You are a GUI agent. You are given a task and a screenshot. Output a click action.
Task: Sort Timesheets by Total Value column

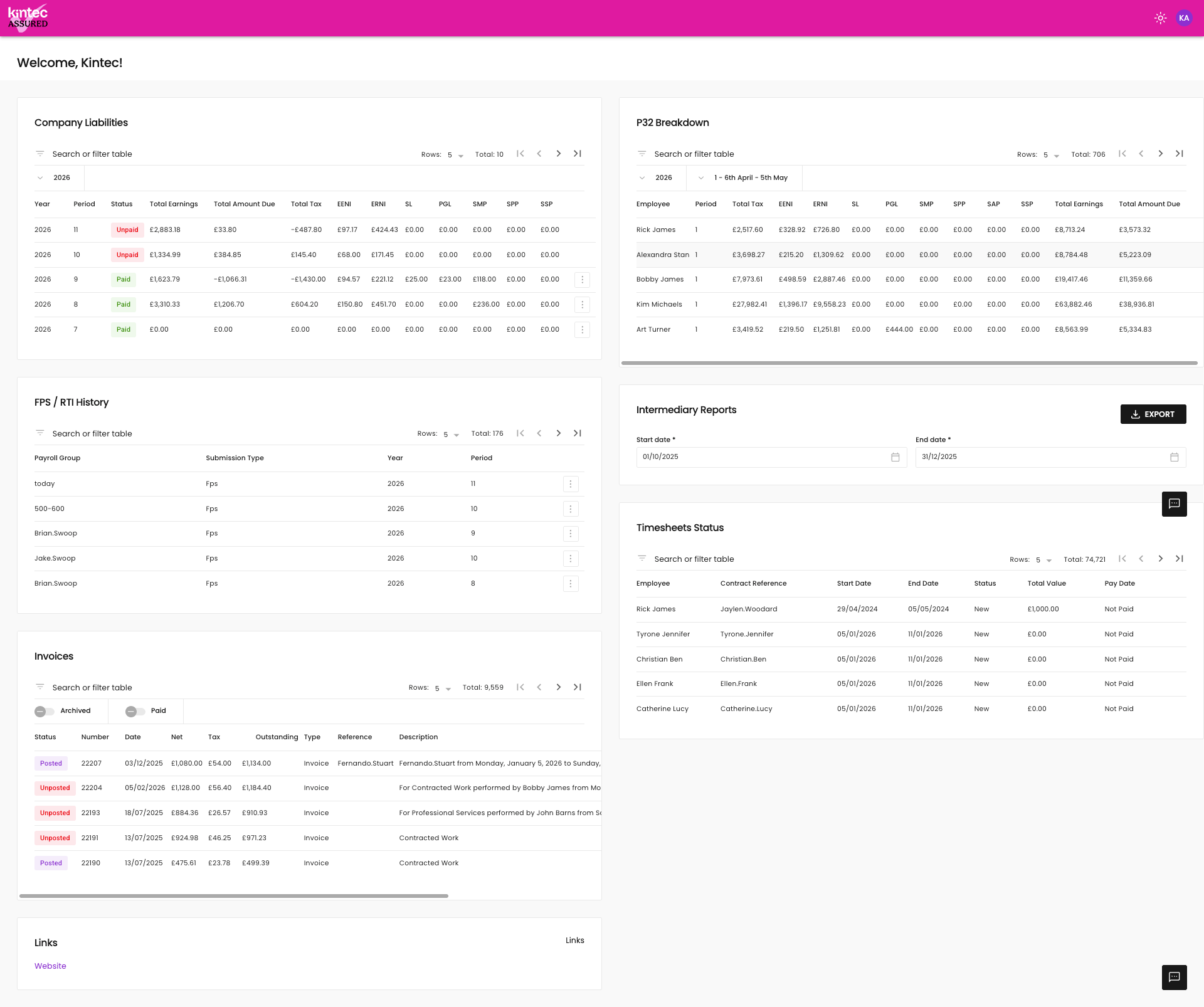click(x=1046, y=584)
